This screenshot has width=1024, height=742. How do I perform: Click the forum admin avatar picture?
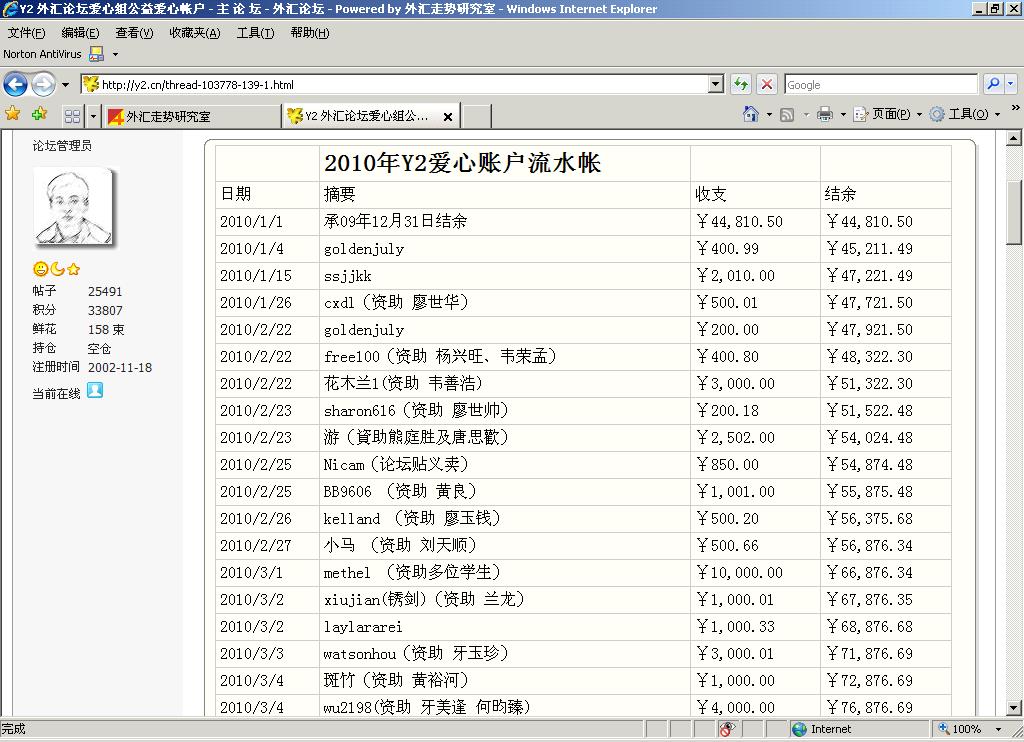[74, 206]
